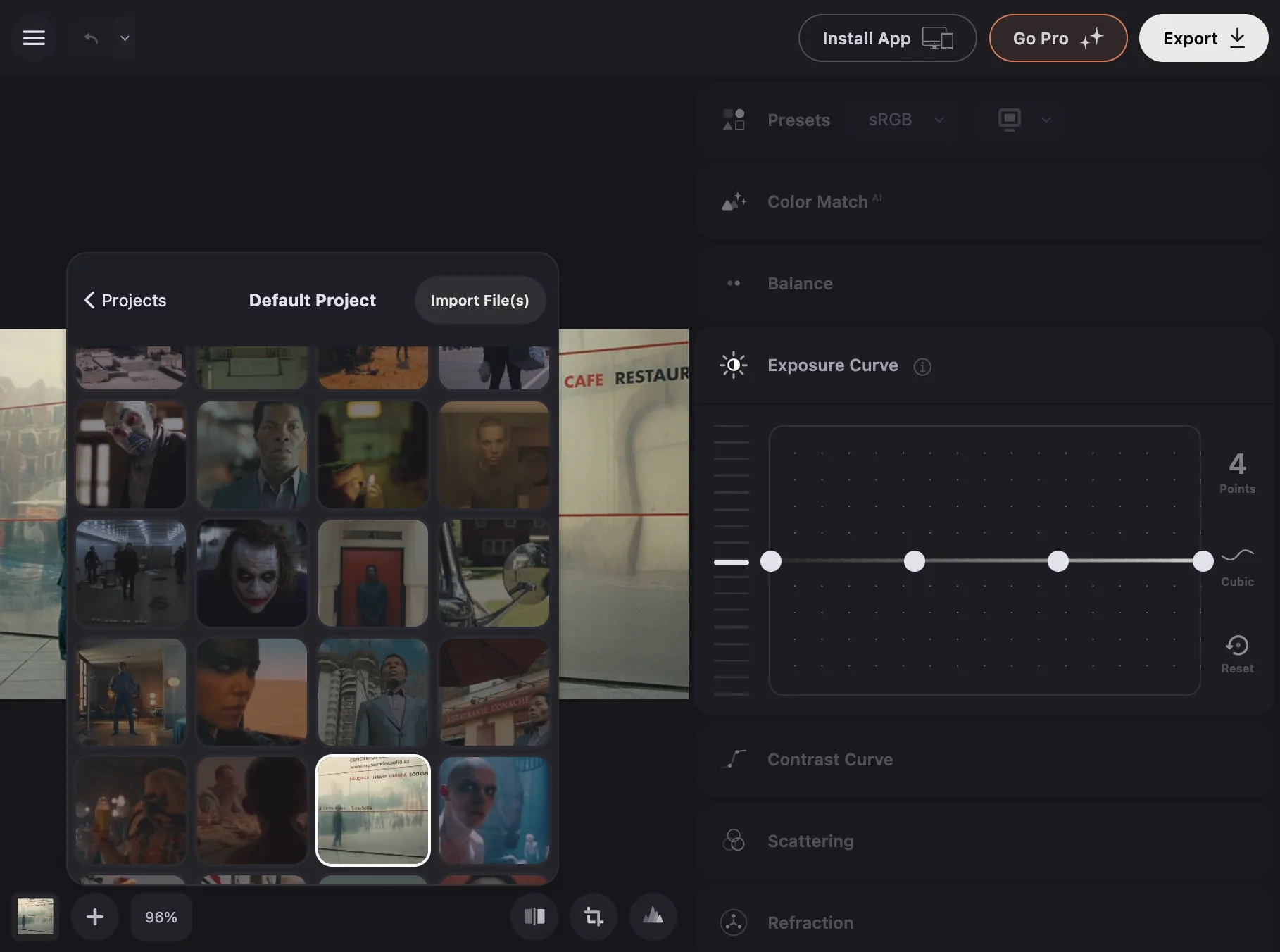
Task: Toggle the histogram display icon
Action: 653,916
